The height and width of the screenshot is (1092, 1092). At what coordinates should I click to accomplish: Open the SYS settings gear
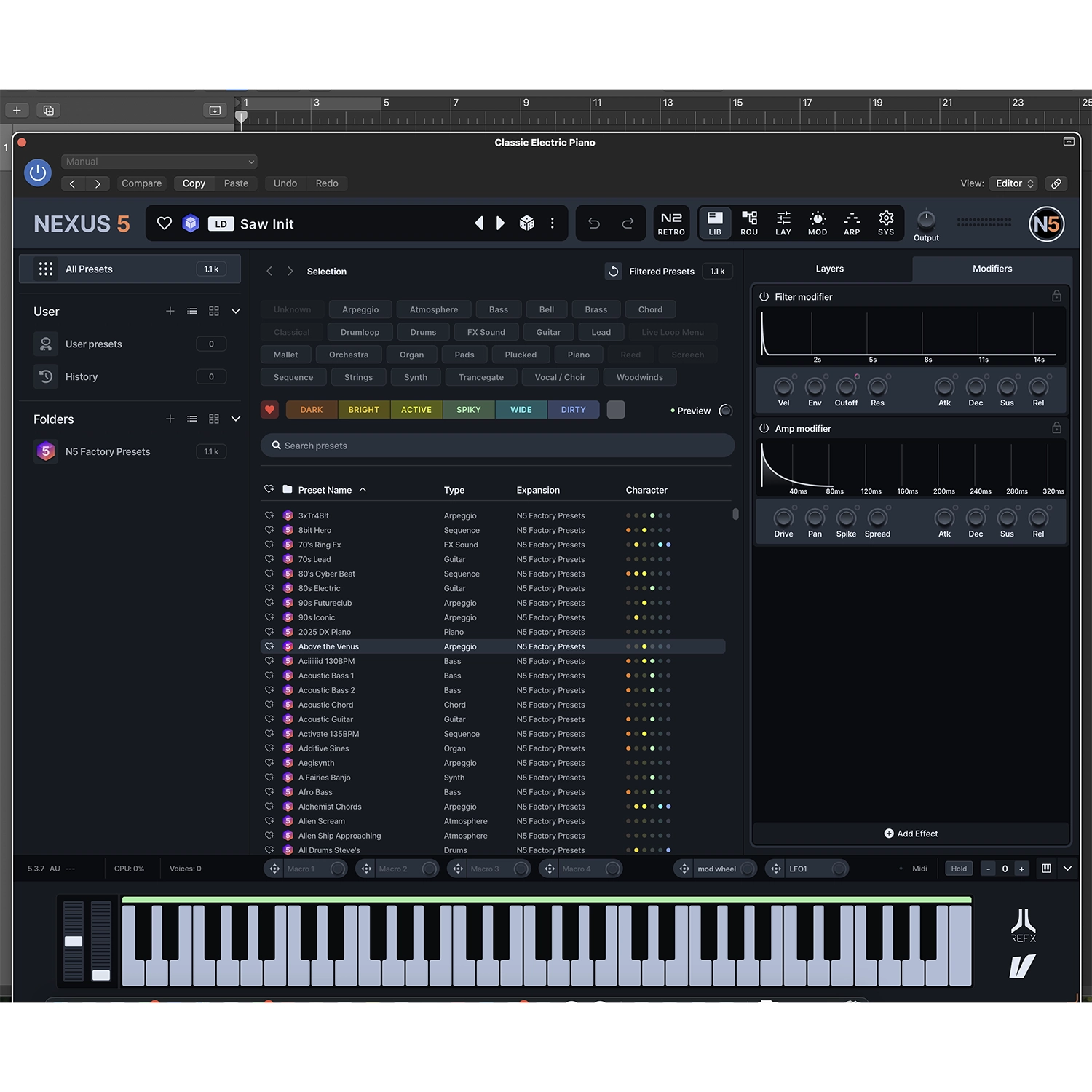(886, 223)
